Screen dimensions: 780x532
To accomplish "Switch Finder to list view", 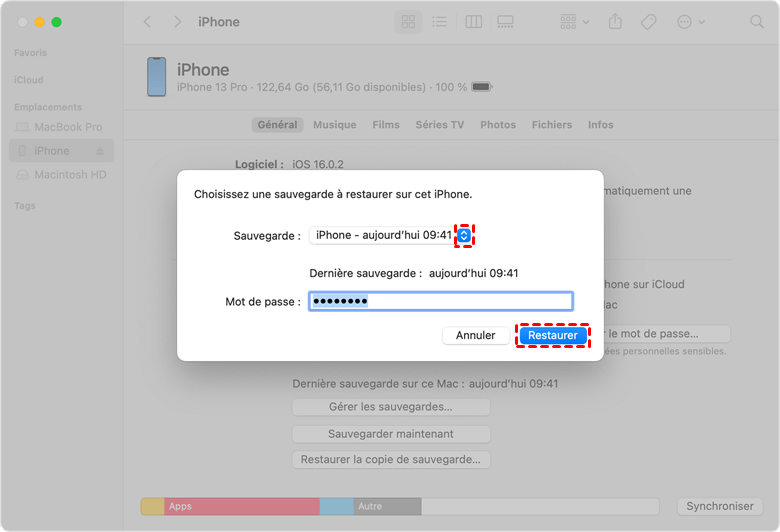I will 439,22.
